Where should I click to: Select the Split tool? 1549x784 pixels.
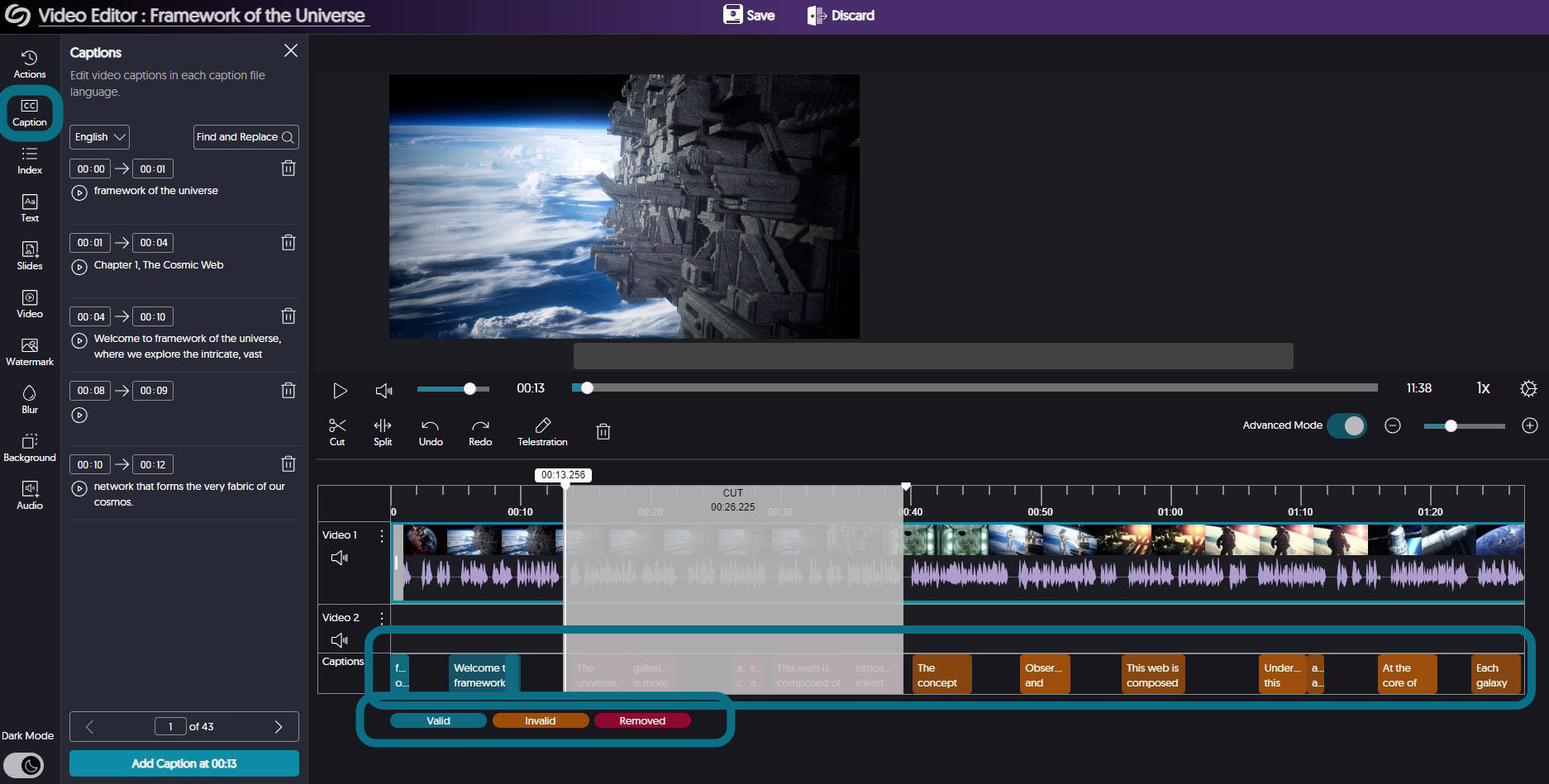coord(383,432)
